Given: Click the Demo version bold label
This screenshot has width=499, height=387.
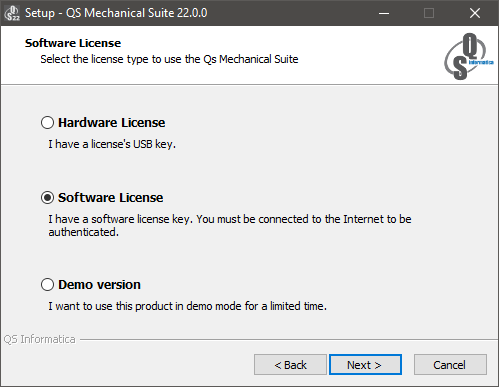Looking at the screenshot, I should pos(99,285).
